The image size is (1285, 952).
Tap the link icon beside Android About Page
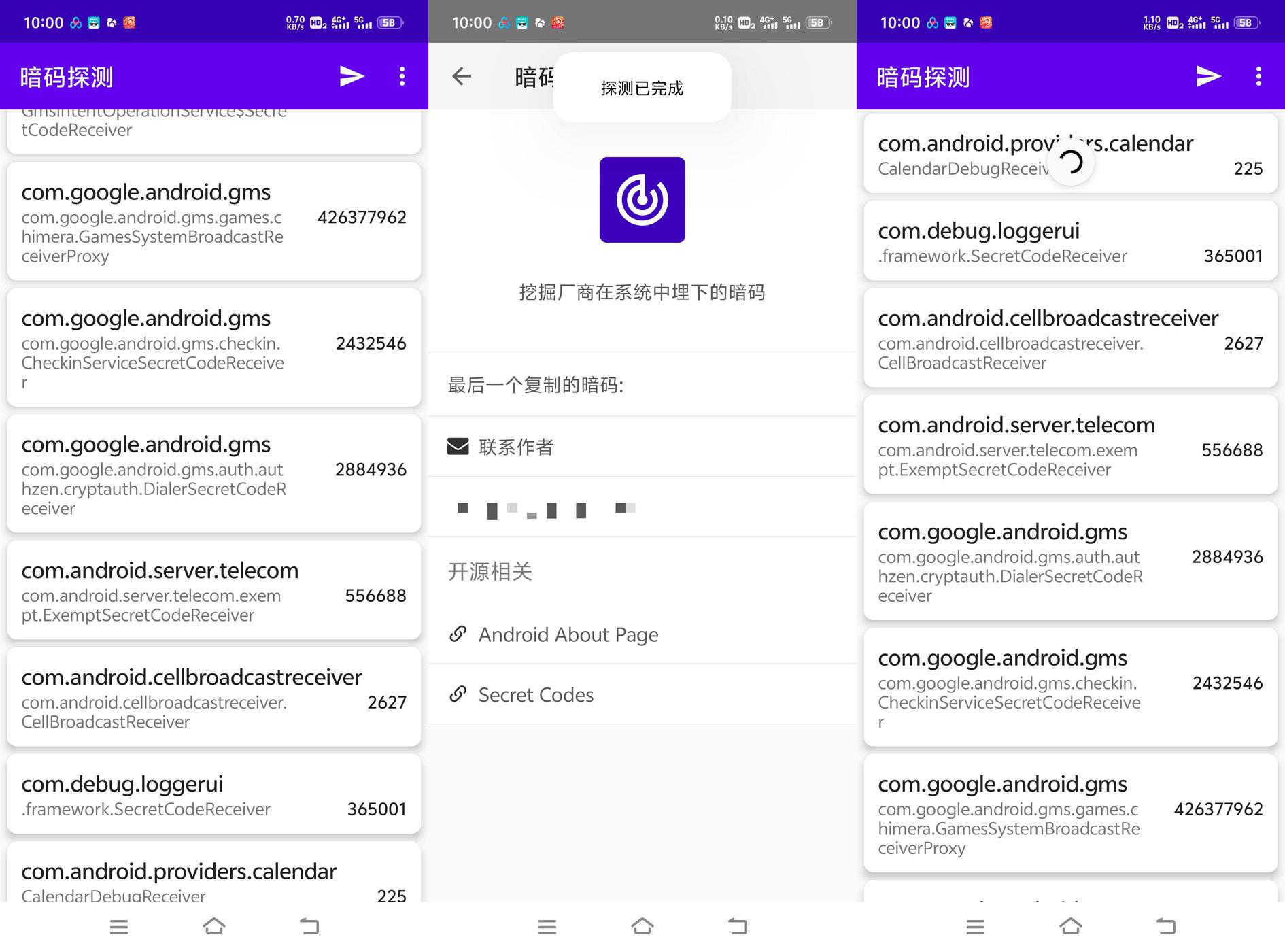(458, 634)
